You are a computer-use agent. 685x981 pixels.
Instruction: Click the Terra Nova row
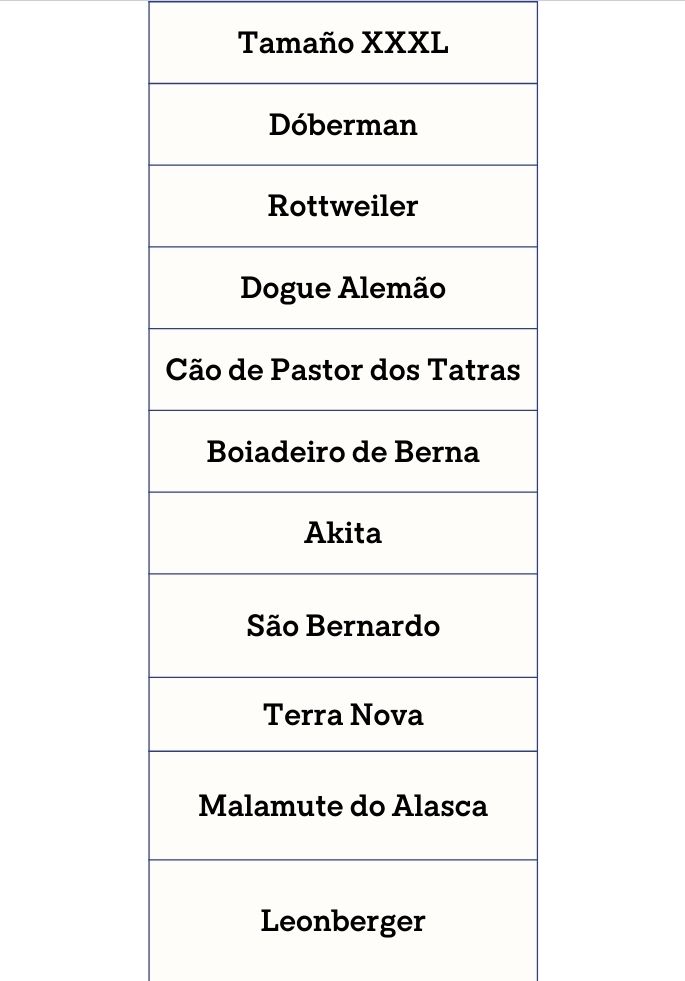tap(343, 714)
